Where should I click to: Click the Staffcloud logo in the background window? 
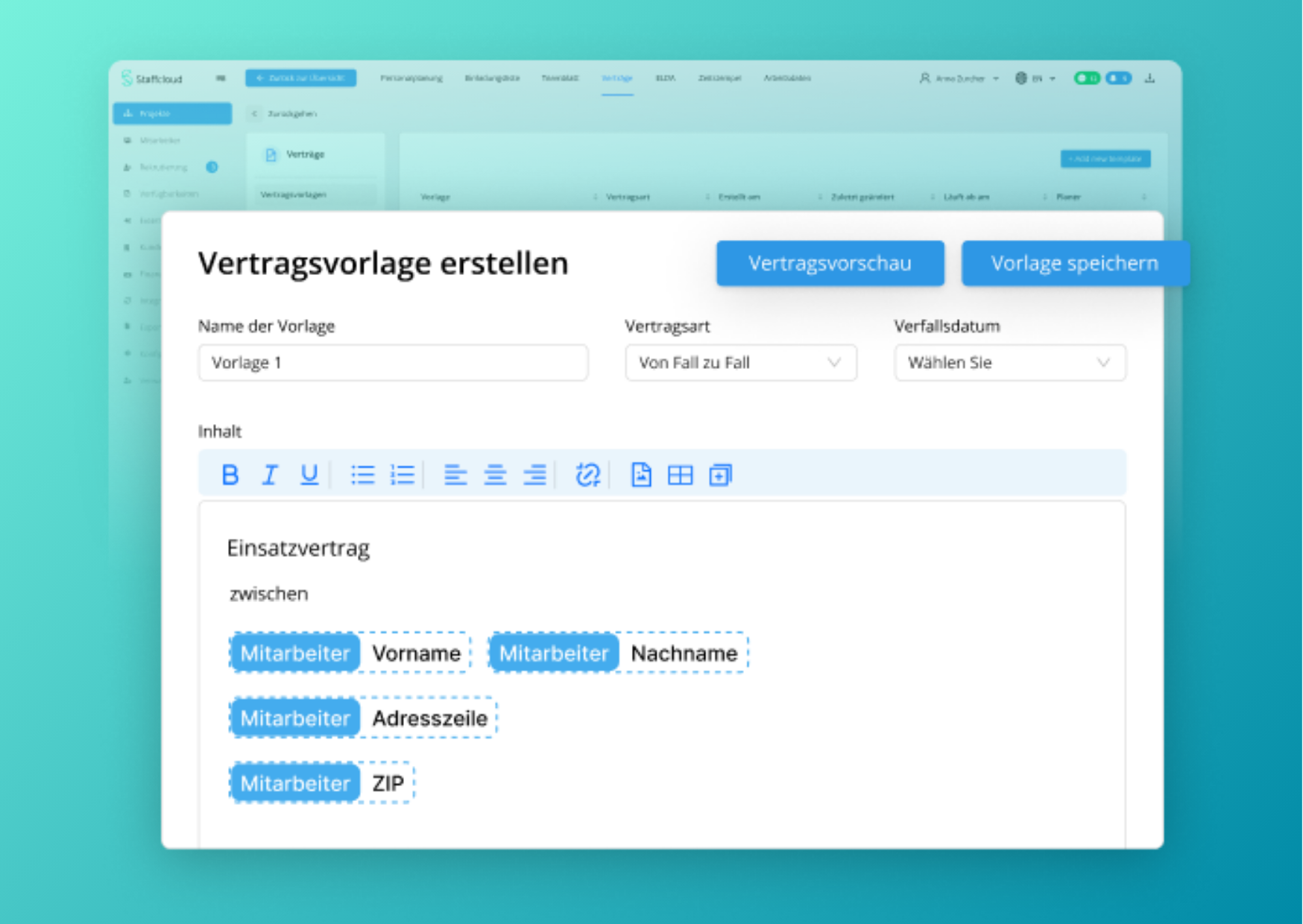click(152, 78)
